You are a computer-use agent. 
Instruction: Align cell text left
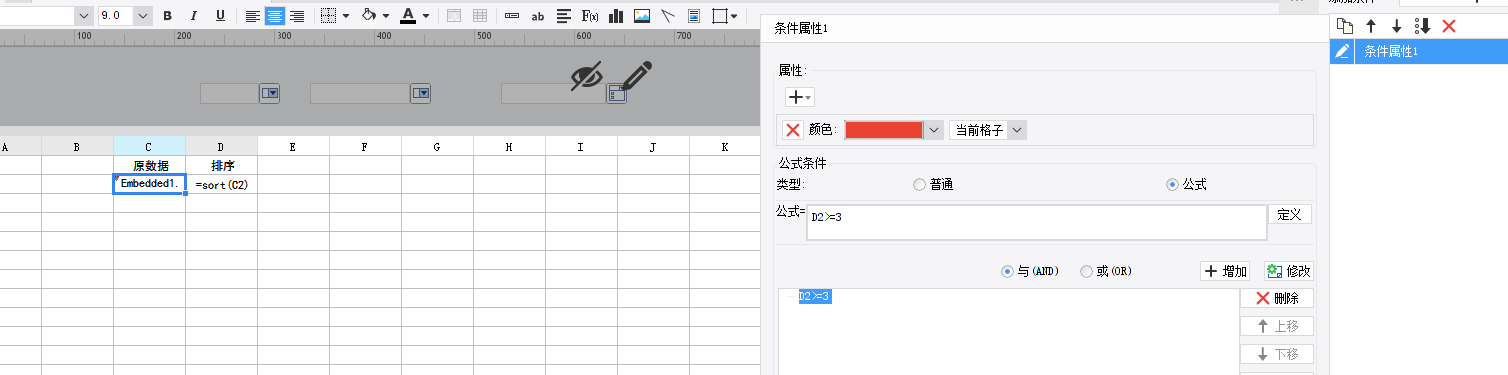(x=252, y=16)
